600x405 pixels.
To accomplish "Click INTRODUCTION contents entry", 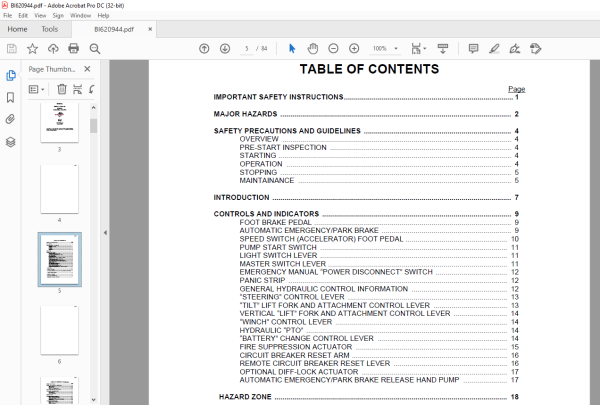I will pyautogui.click(x=241, y=198).
